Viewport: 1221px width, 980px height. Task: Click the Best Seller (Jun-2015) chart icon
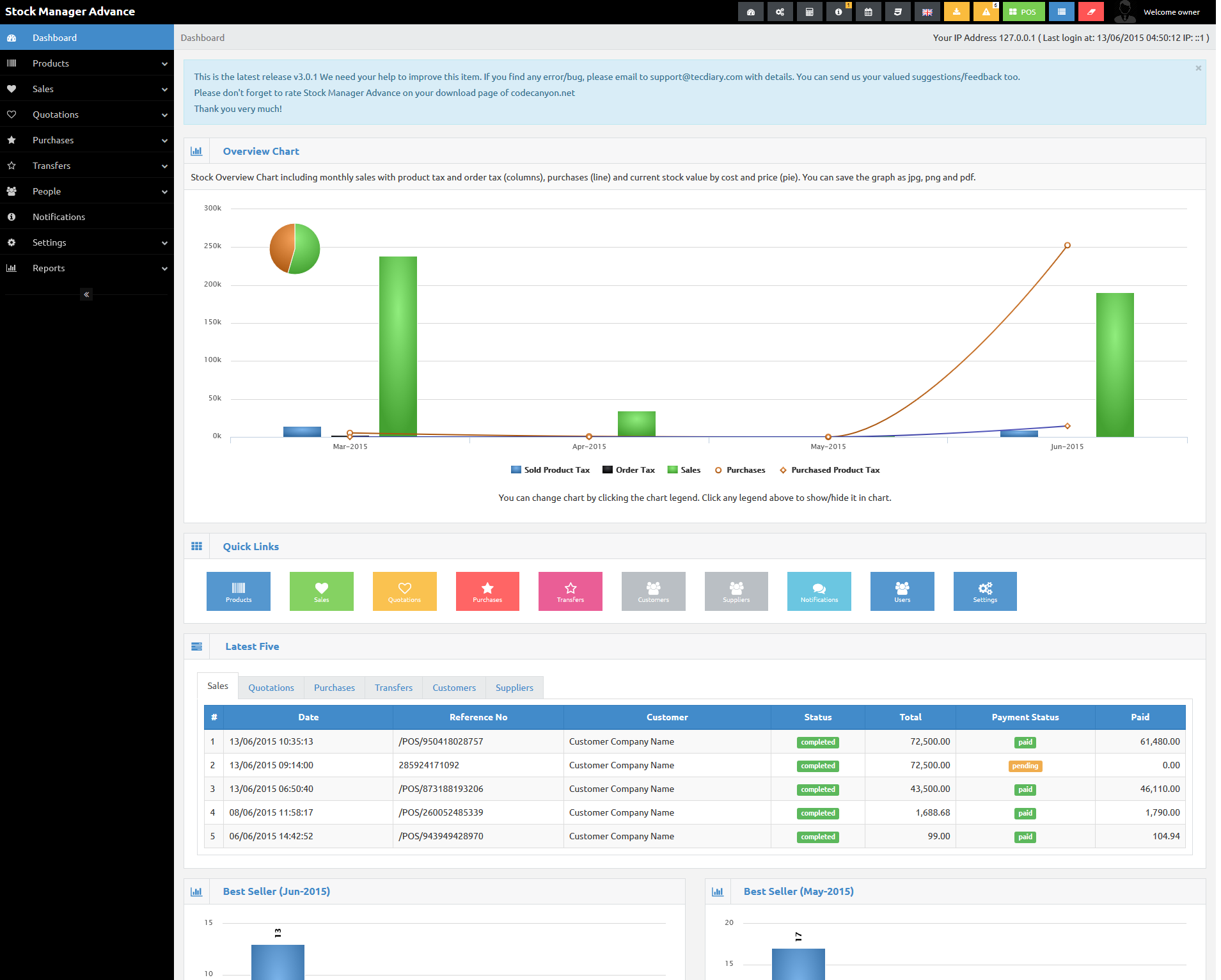coord(196,892)
